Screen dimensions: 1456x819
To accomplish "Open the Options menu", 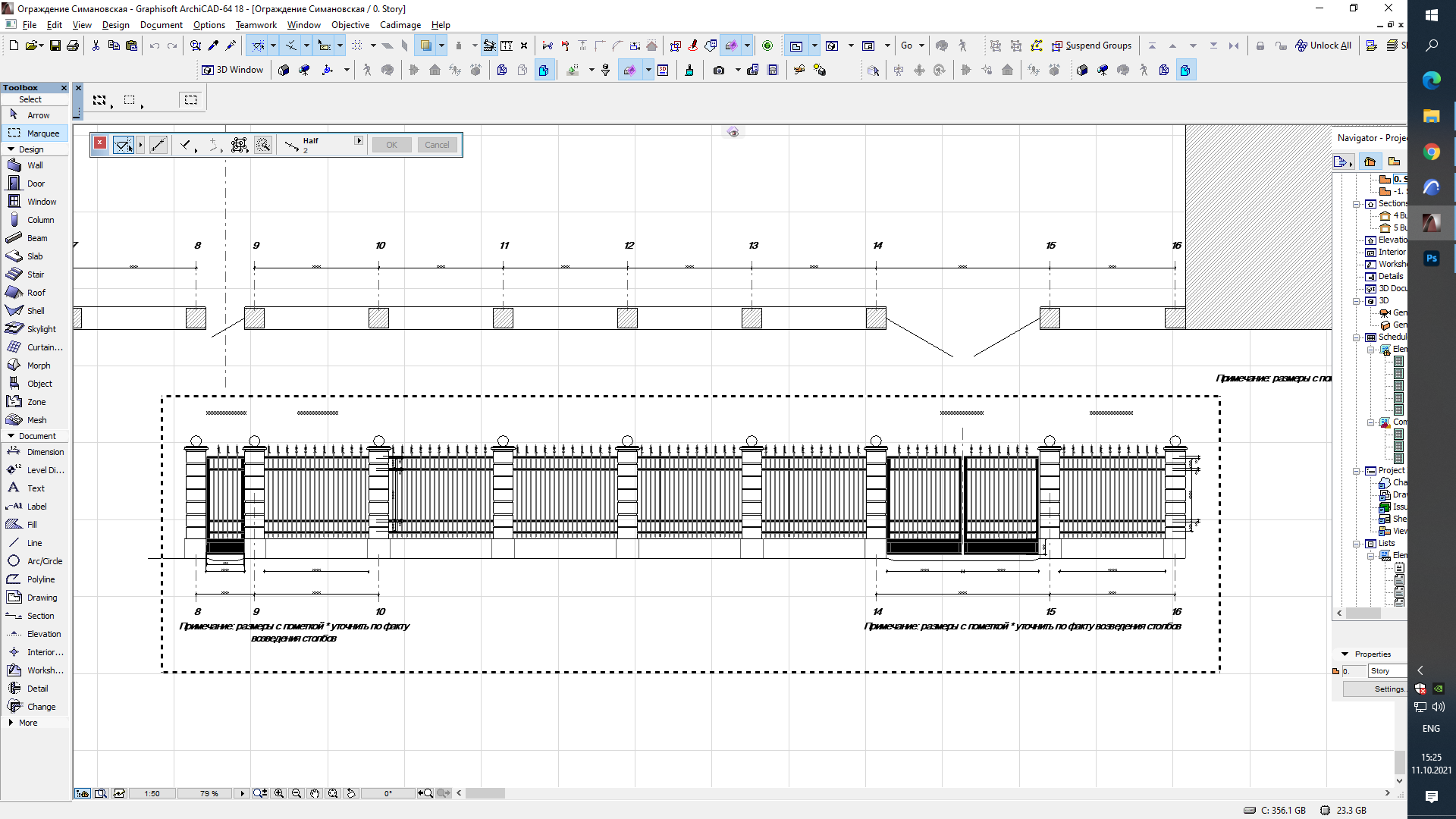I will [209, 25].
